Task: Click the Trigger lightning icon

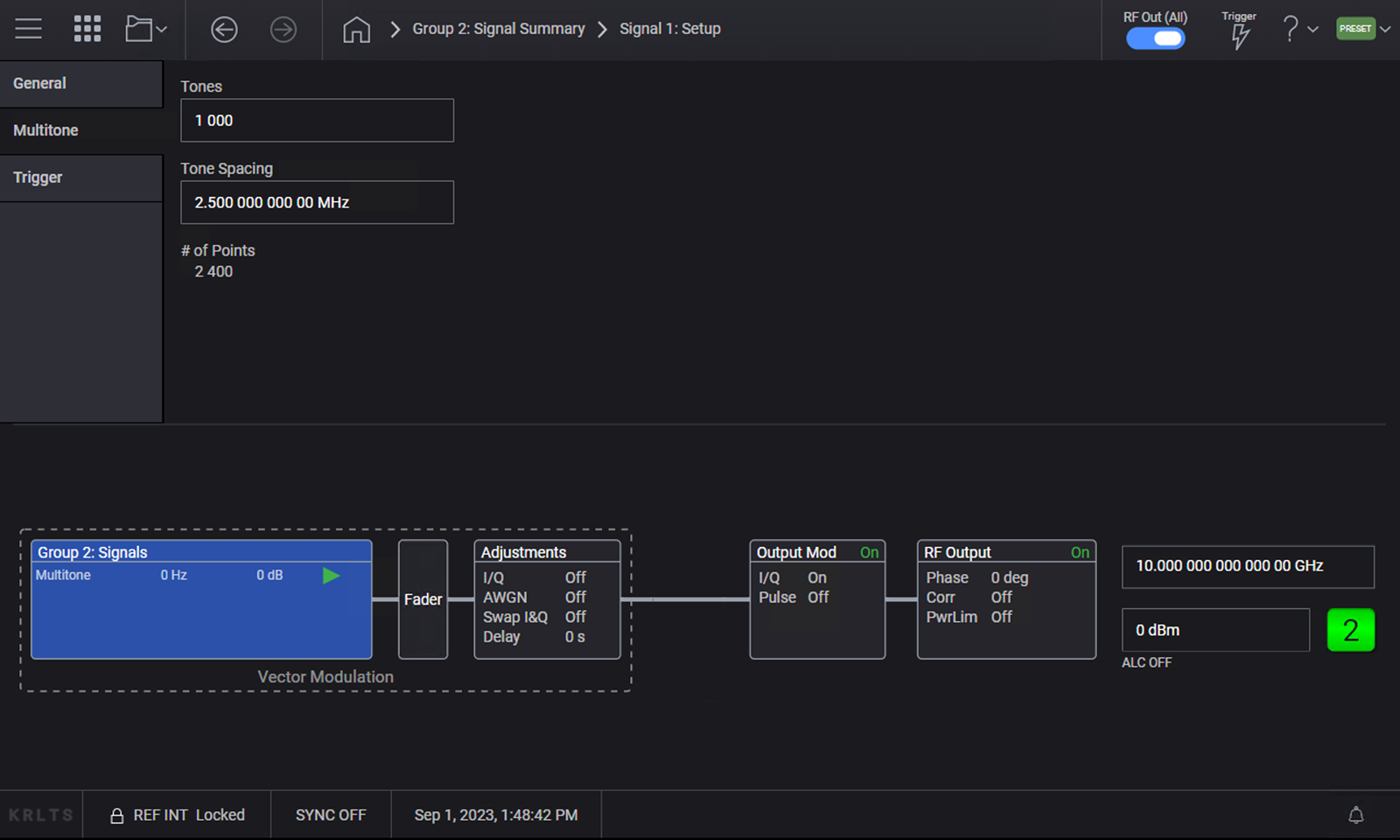Action: tap(1239, 36)
